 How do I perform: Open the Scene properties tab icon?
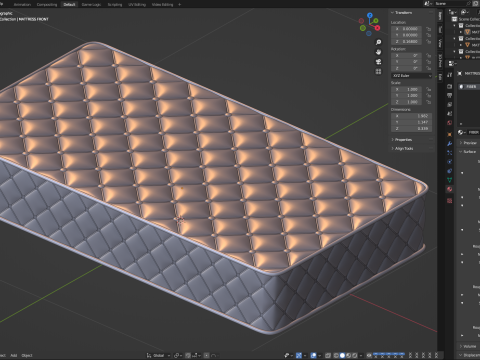coord(450,113)
